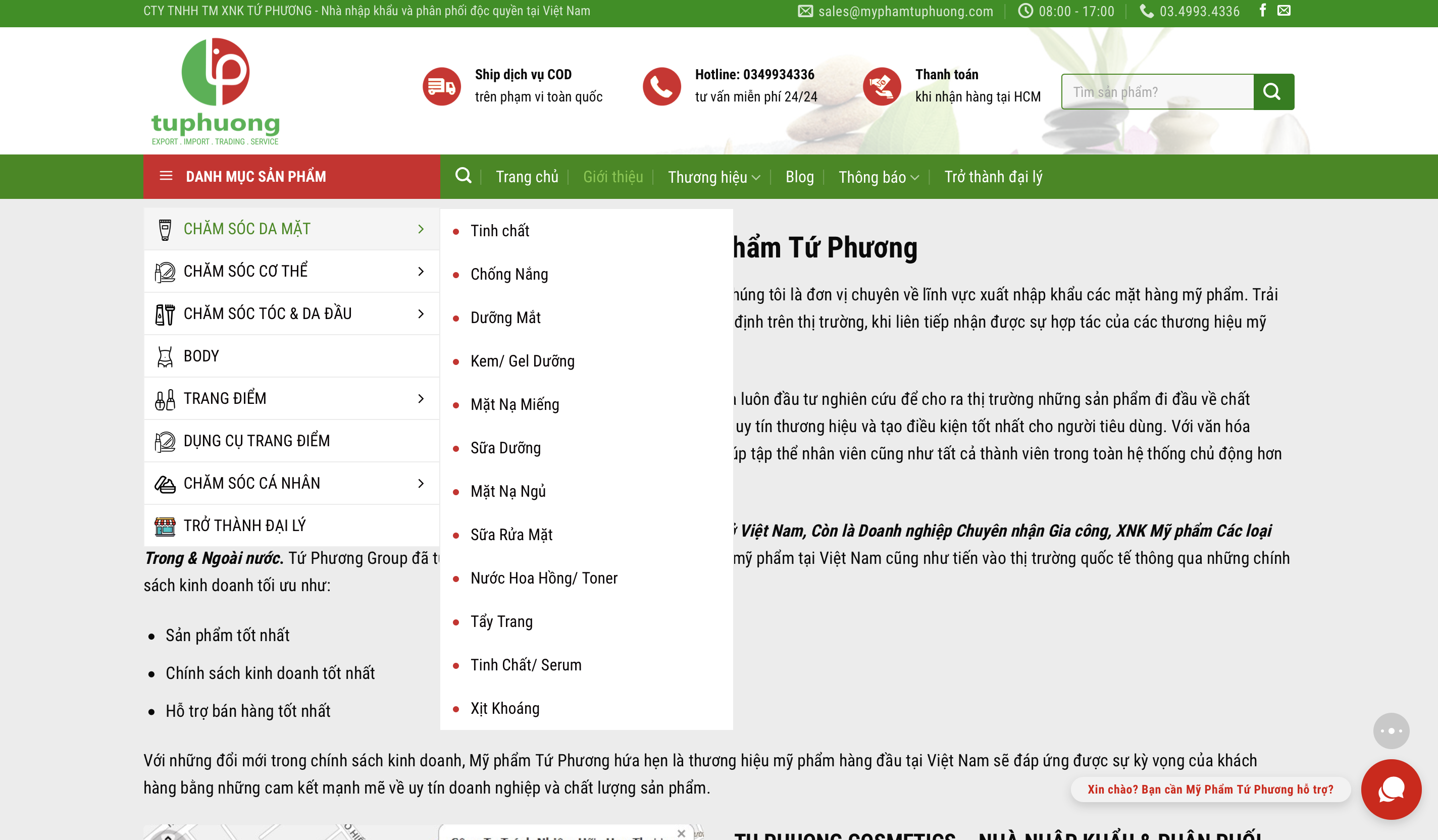Toggle the DANH MỤC SẢN PHẨM hamburger menu
The image size is (1438, 840).
click(166, 176)
